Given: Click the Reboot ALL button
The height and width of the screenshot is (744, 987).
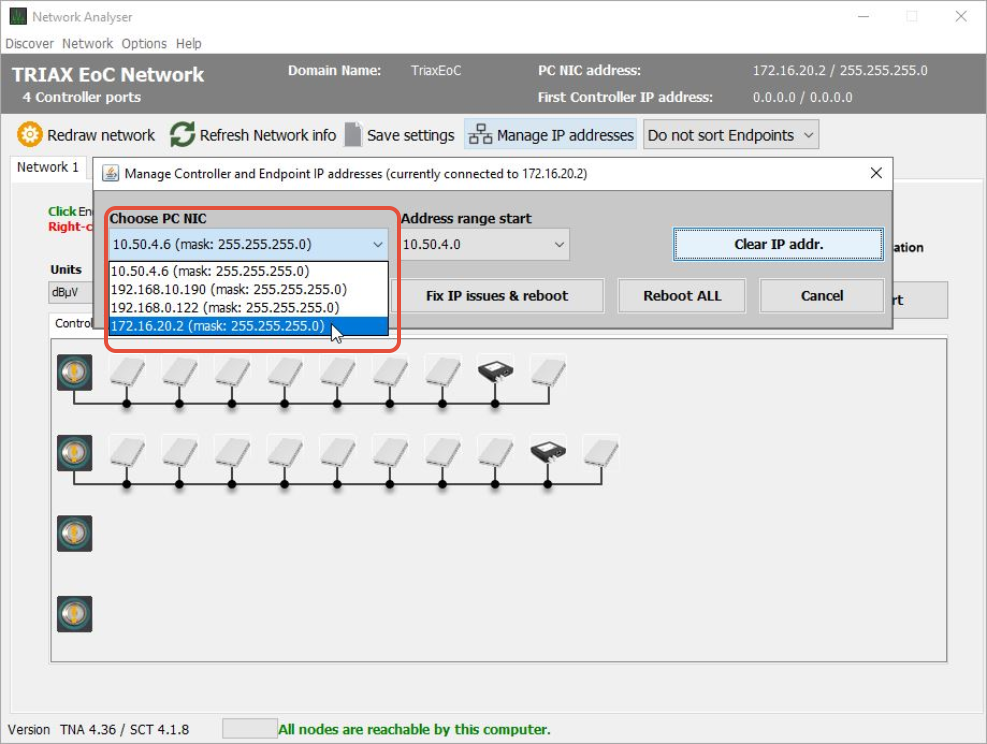Looking at the screenshot, I should click(x=682, y=296).
